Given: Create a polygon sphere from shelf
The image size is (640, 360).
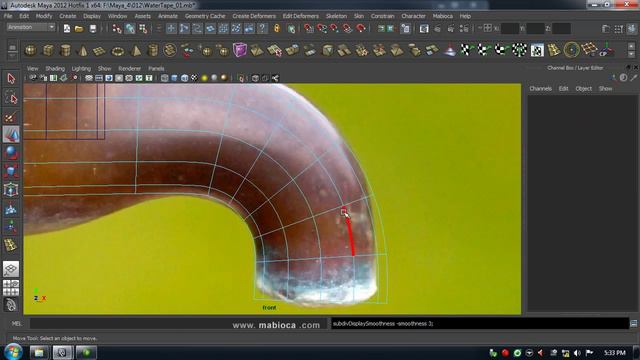Looking at the screenshot, I should pyautogui.click(x=30, y=51).
